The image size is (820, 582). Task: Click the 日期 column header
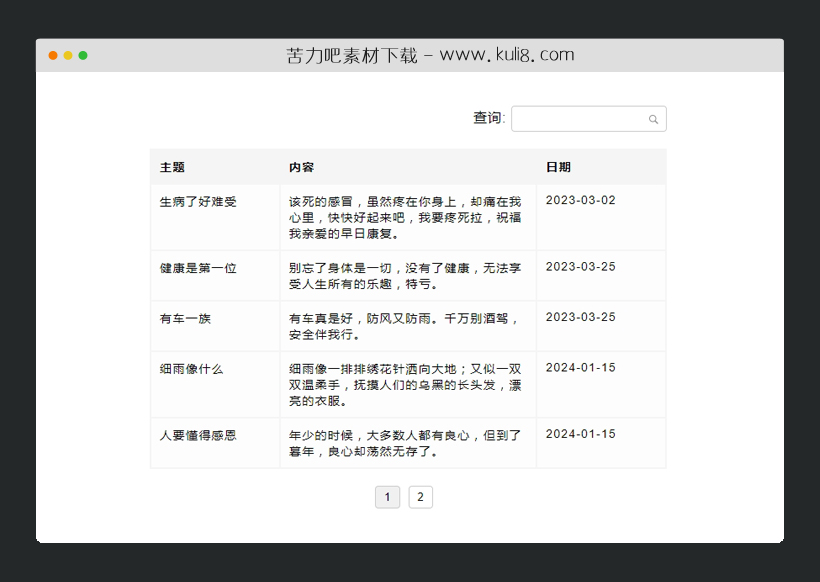pyautogui.click(x=557, y=167)
